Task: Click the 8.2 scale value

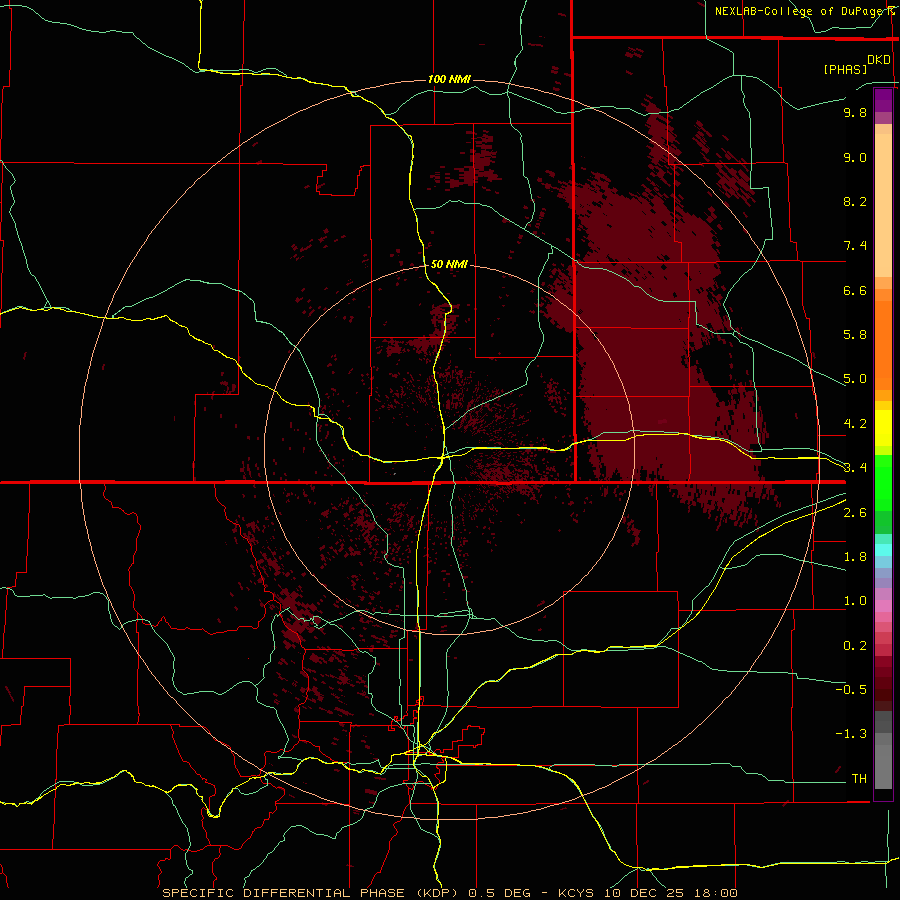Action: (x=855, y=201)
